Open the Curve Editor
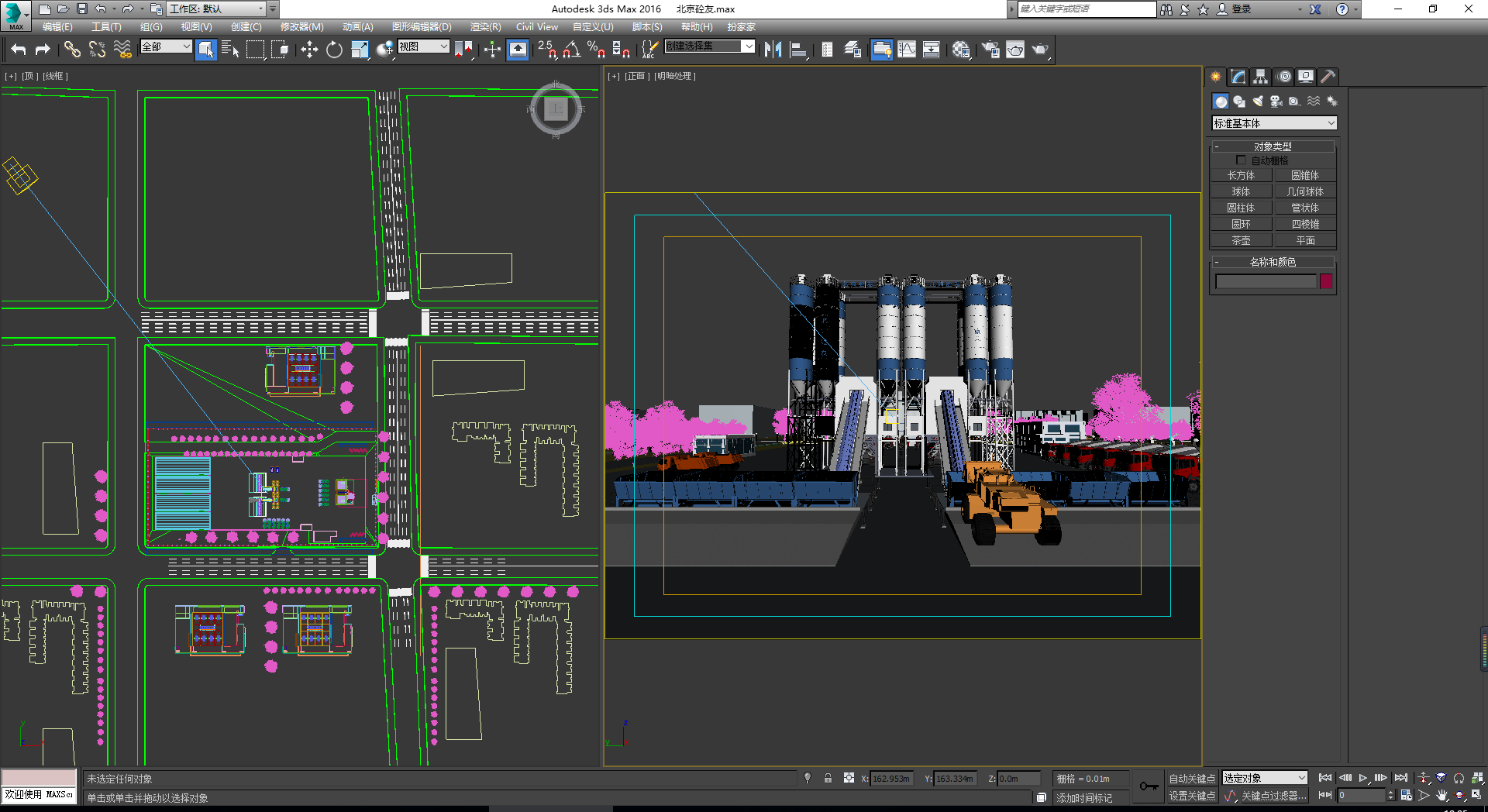Screen dimensions: 1488x812 pos(907,50)
